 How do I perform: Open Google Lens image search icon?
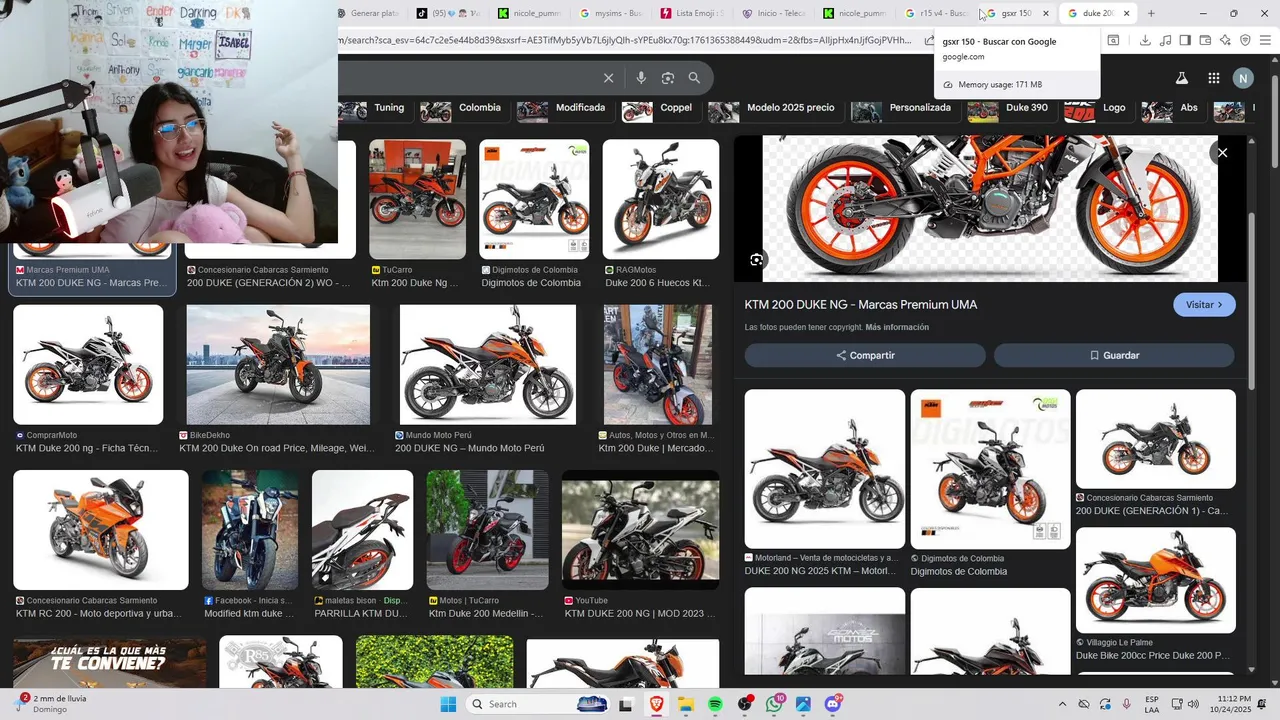tap(667, 78)
